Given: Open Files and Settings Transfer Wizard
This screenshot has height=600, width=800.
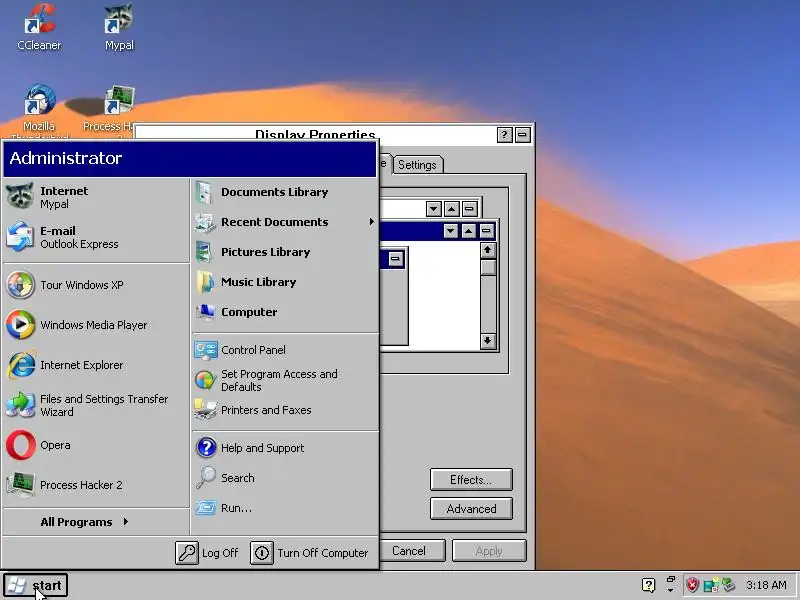Looking at the screenshot, I should [96, 405].
